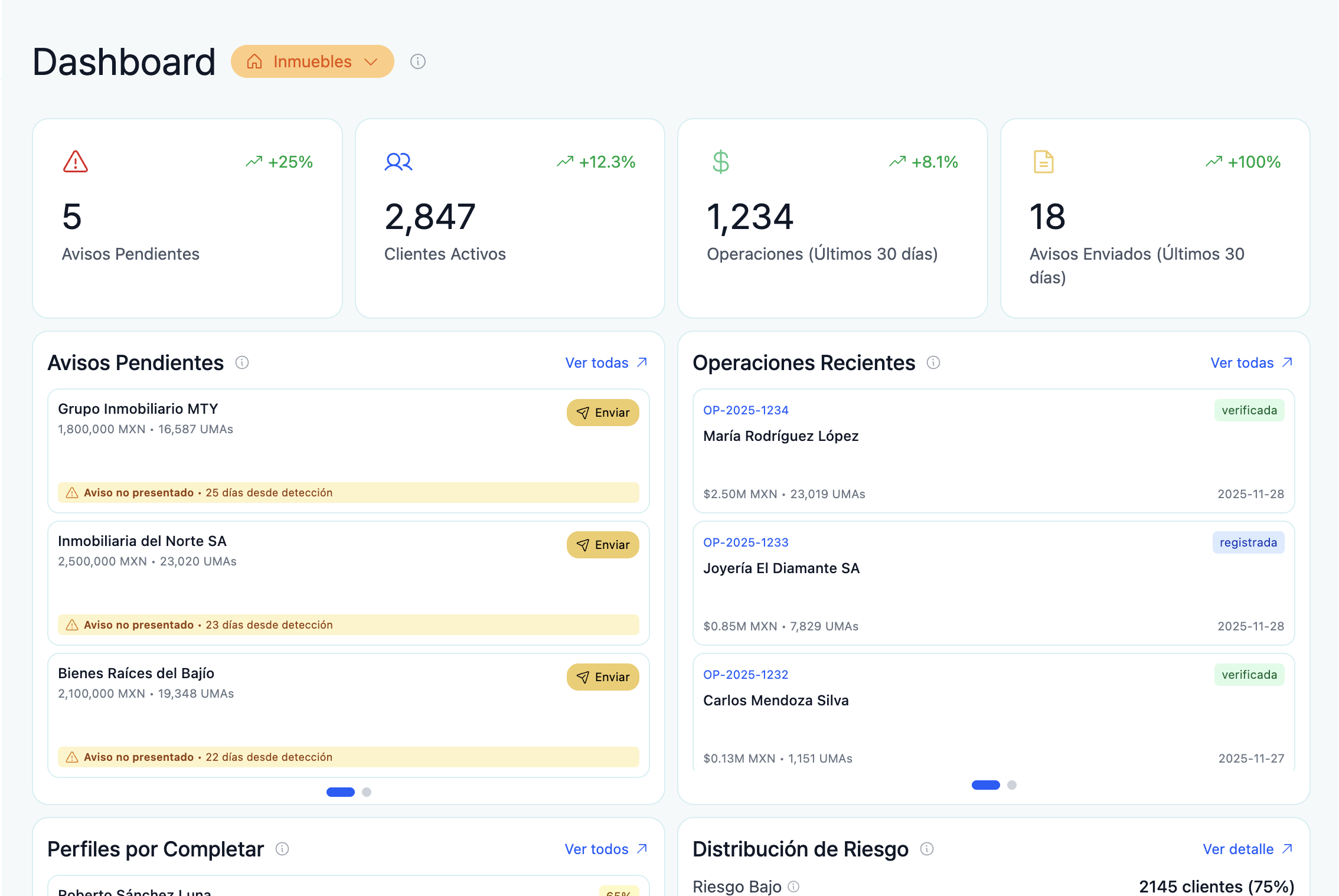Send aviso for Grupo Inmobiliario MTY
Image resolution: width=1339 pixels, height=896 pixels.
point(603,413)
